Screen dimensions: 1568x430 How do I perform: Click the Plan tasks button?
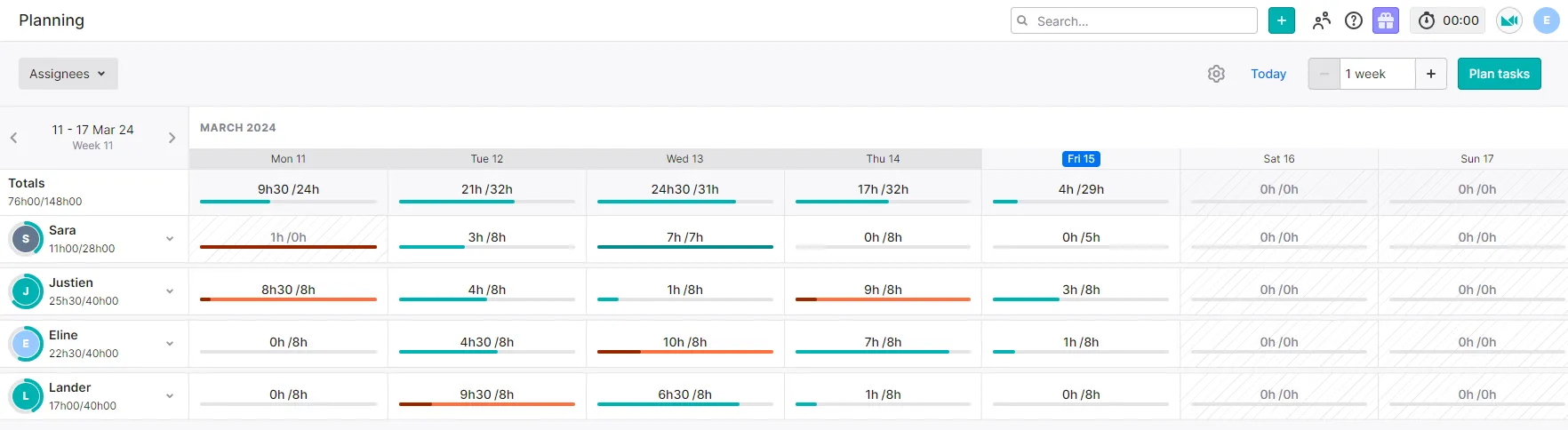(1499, 74)
